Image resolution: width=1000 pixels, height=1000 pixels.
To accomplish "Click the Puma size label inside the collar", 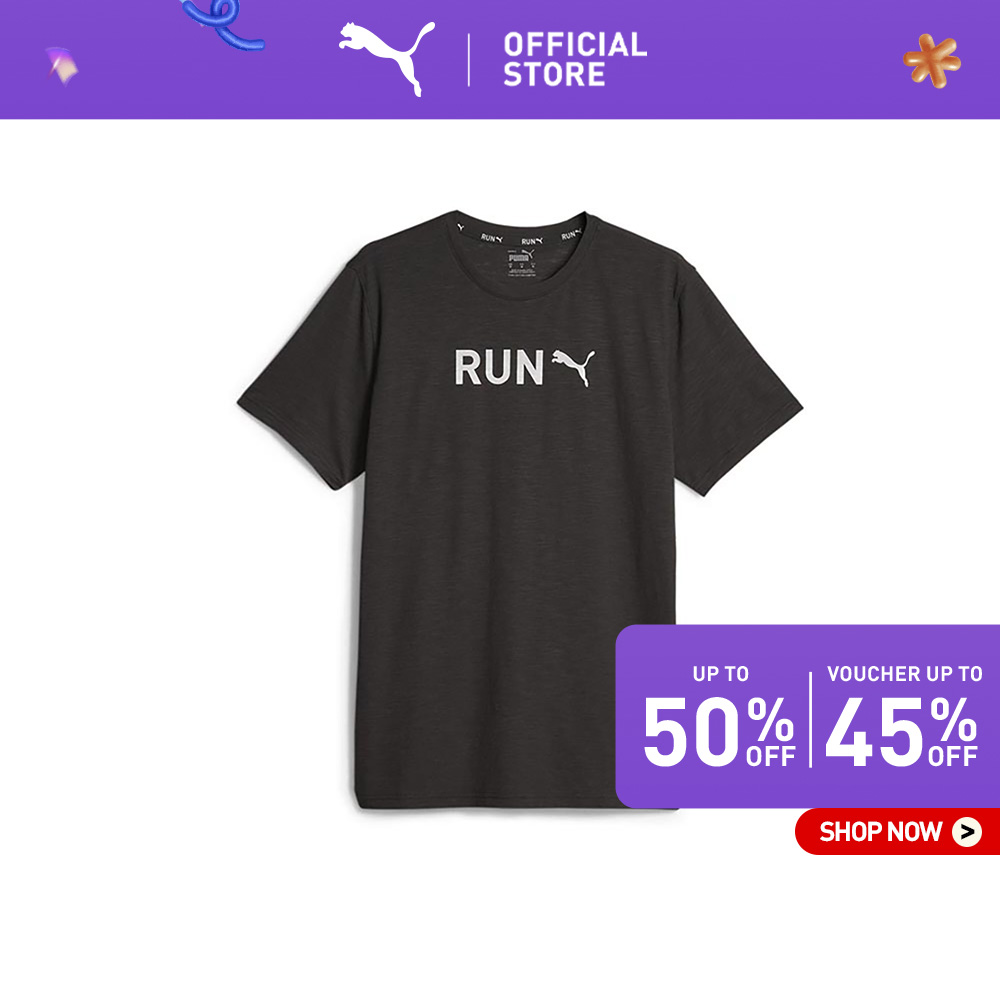I will (x=521, y=263).
